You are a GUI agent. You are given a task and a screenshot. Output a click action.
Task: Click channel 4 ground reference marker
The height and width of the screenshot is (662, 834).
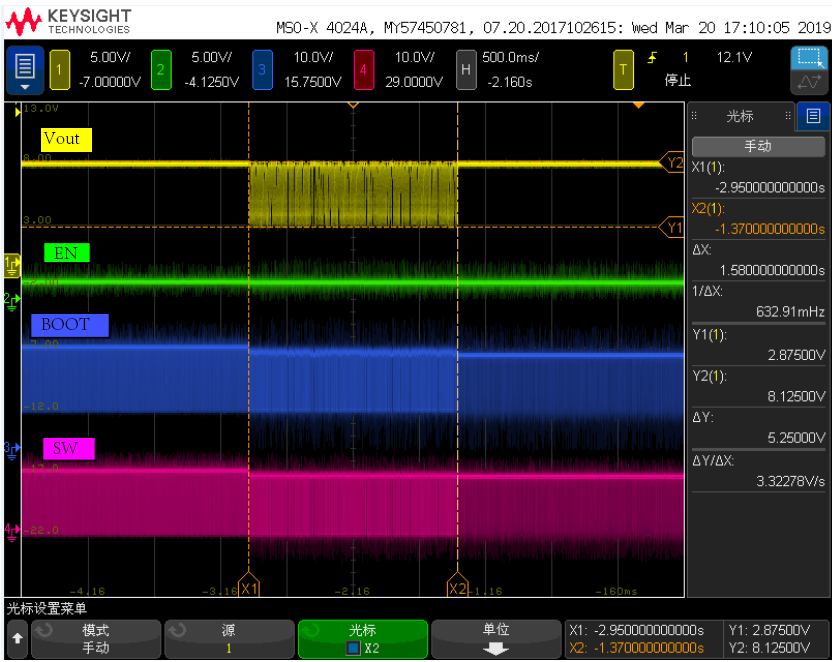pyautogui.click(x=12, y=532)
